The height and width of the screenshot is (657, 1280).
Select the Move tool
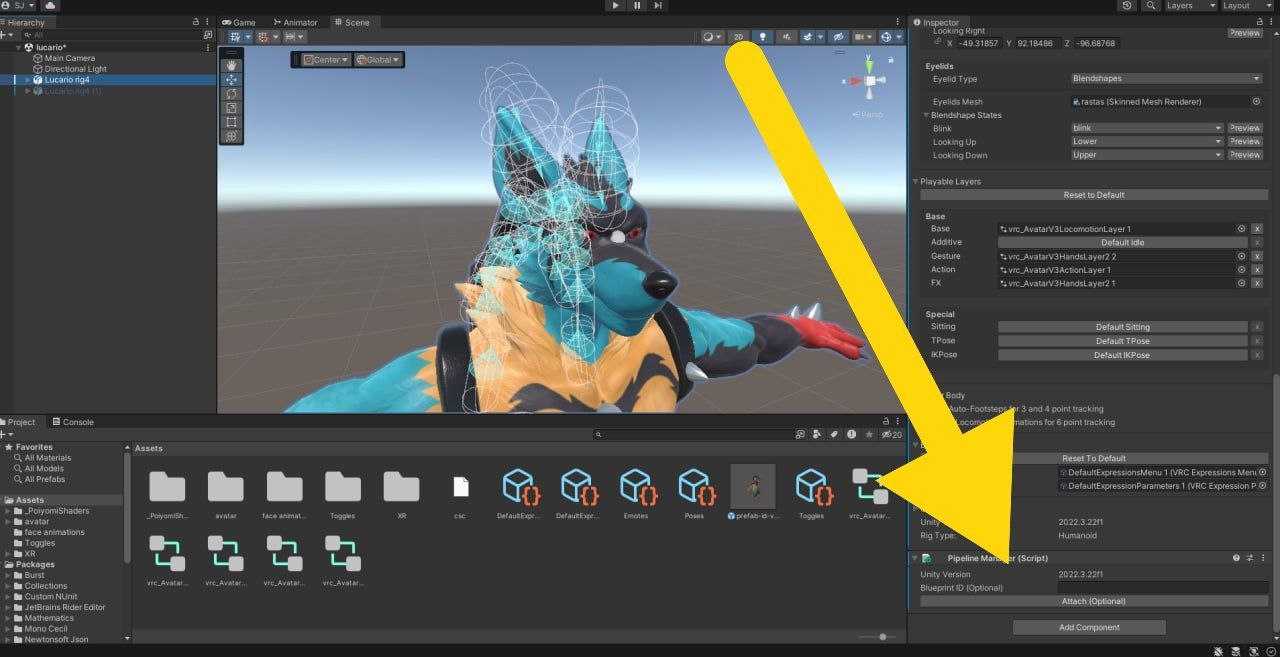[x=231, y=81]
